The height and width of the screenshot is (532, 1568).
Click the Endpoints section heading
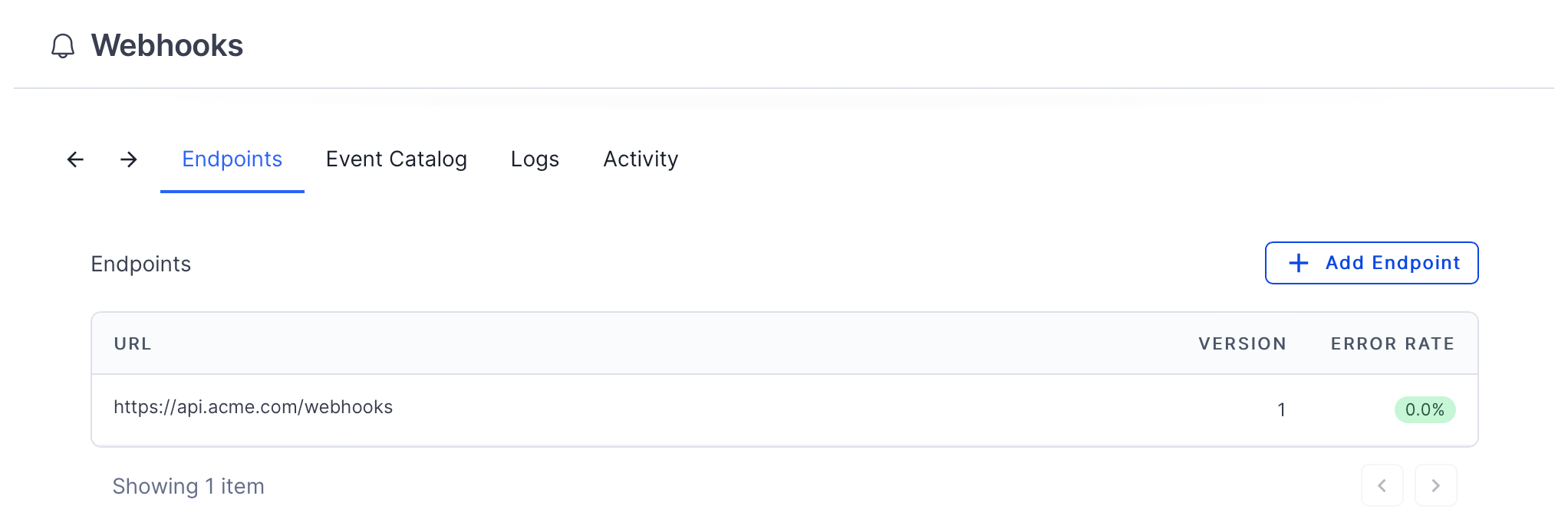point(141,264)
